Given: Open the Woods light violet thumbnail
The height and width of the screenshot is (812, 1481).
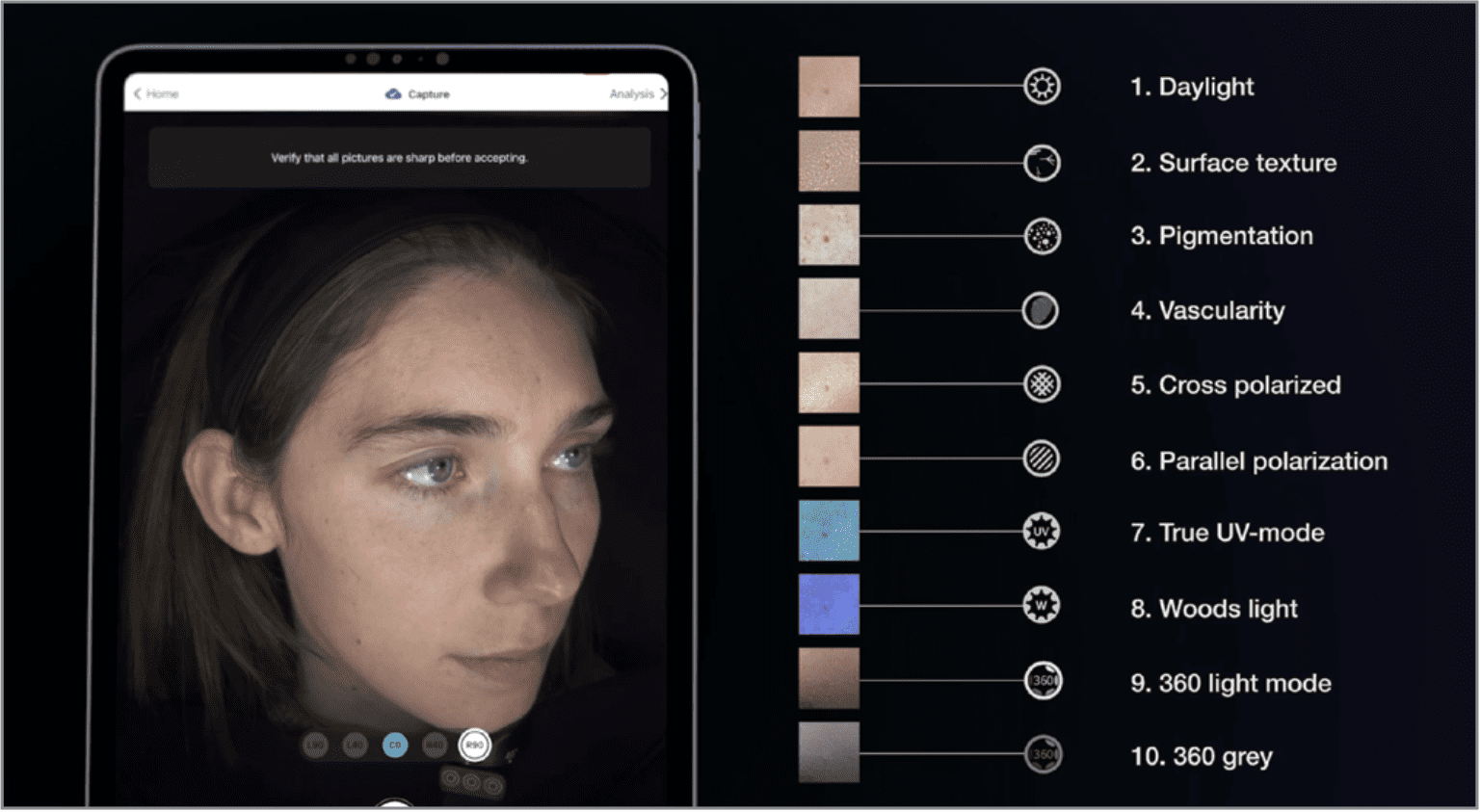Looking at the screenshot, I should pyautogui.click(x=829, y=605).
